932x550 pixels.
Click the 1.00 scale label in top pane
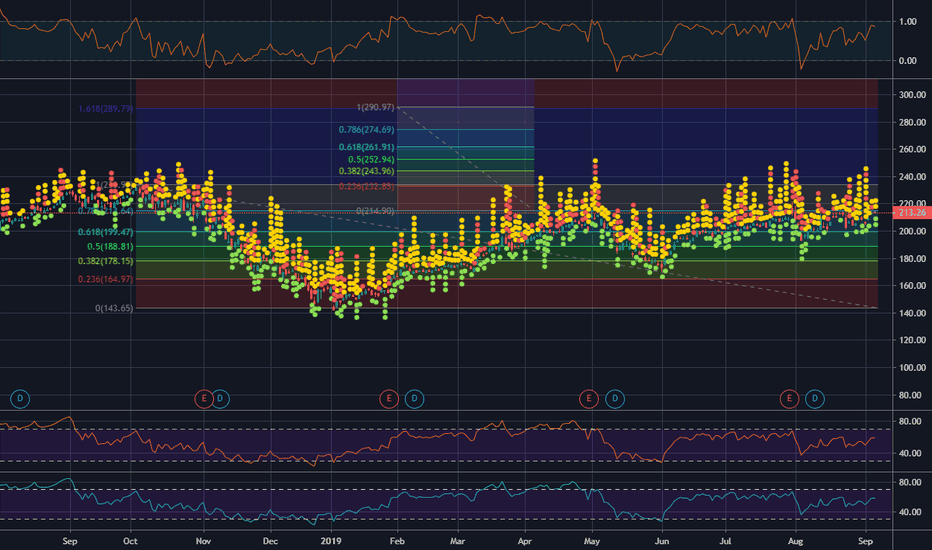[908, 22]
